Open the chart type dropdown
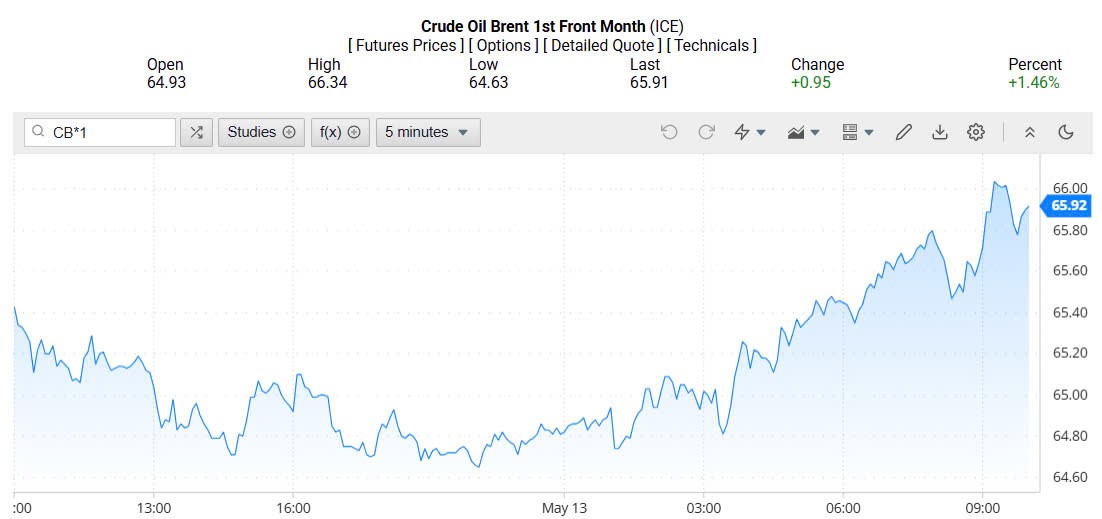This screenshot has height=519, width=1102. tap(804, 132)
